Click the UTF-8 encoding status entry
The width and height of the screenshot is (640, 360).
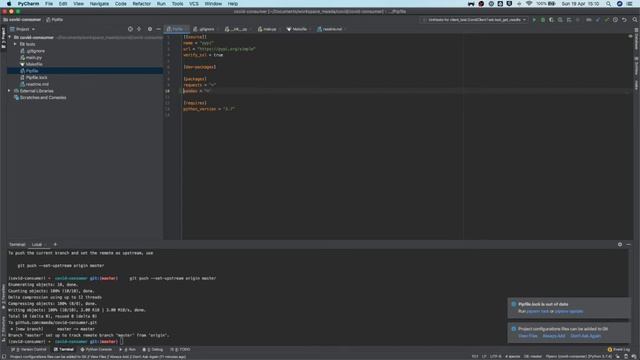coord(496,356)
